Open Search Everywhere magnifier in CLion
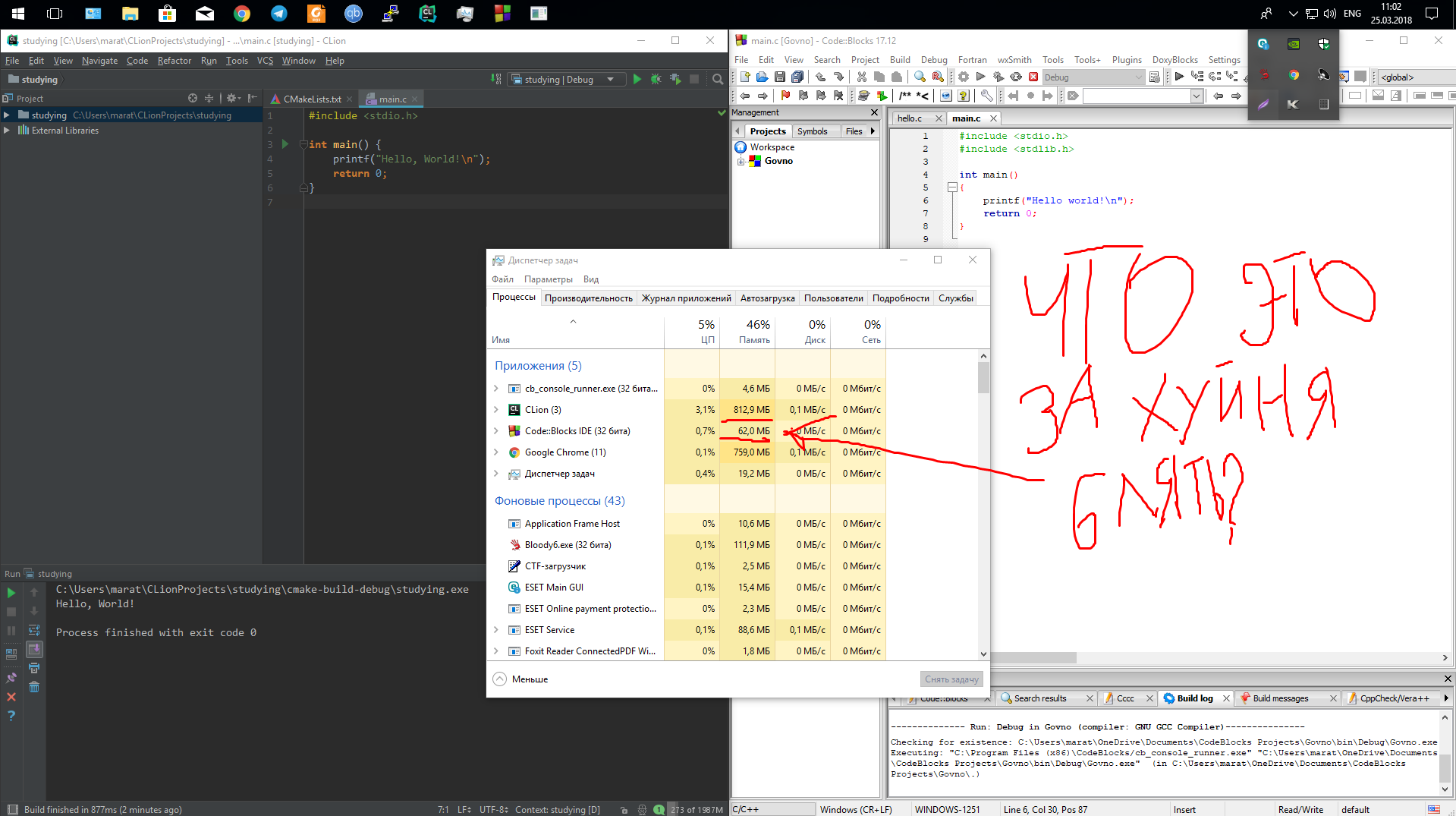The height and width of the screenshot is (816, 1456). [718, 79]
